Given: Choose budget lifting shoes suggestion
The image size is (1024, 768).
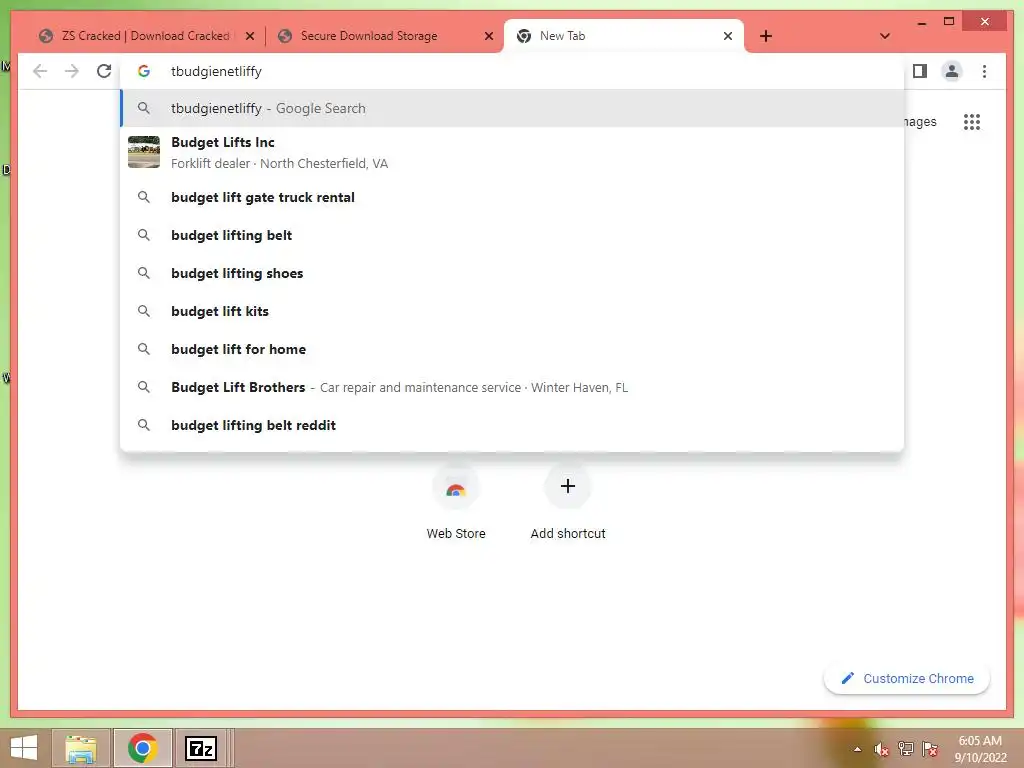Looking at the screenshot, I should 512,273.
